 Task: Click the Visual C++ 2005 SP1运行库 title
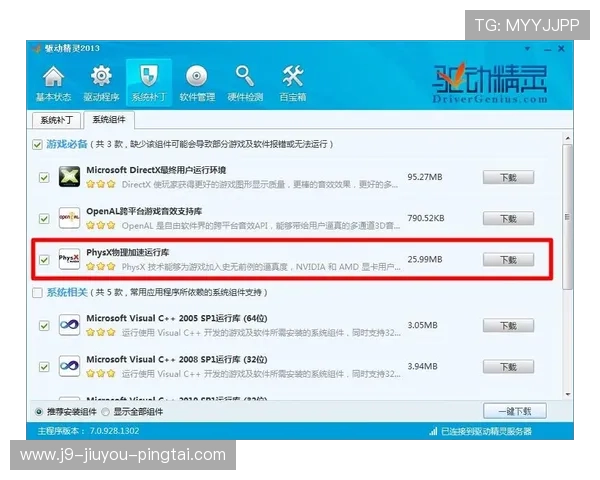[x=177, y=318]
